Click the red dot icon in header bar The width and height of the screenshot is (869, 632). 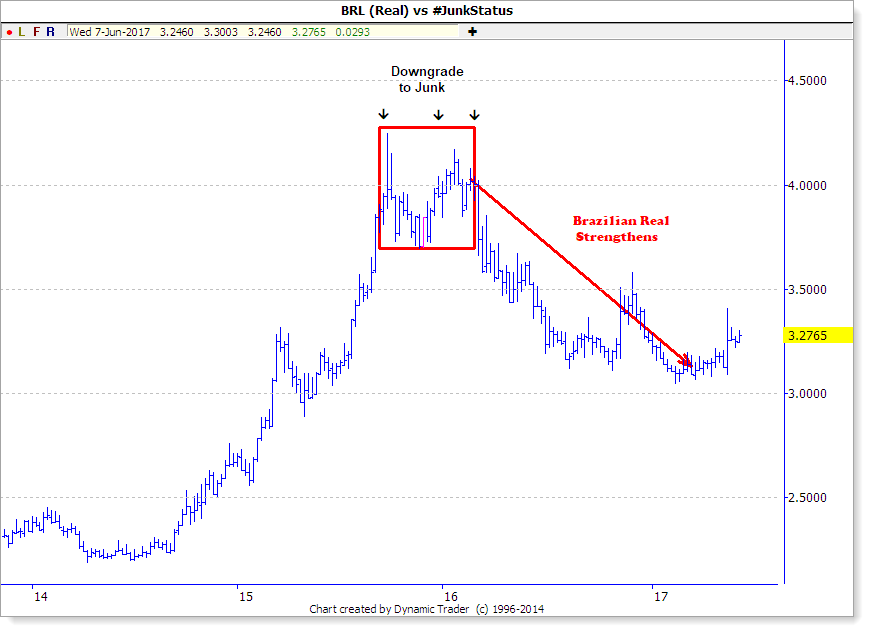[x=9, y=33]
